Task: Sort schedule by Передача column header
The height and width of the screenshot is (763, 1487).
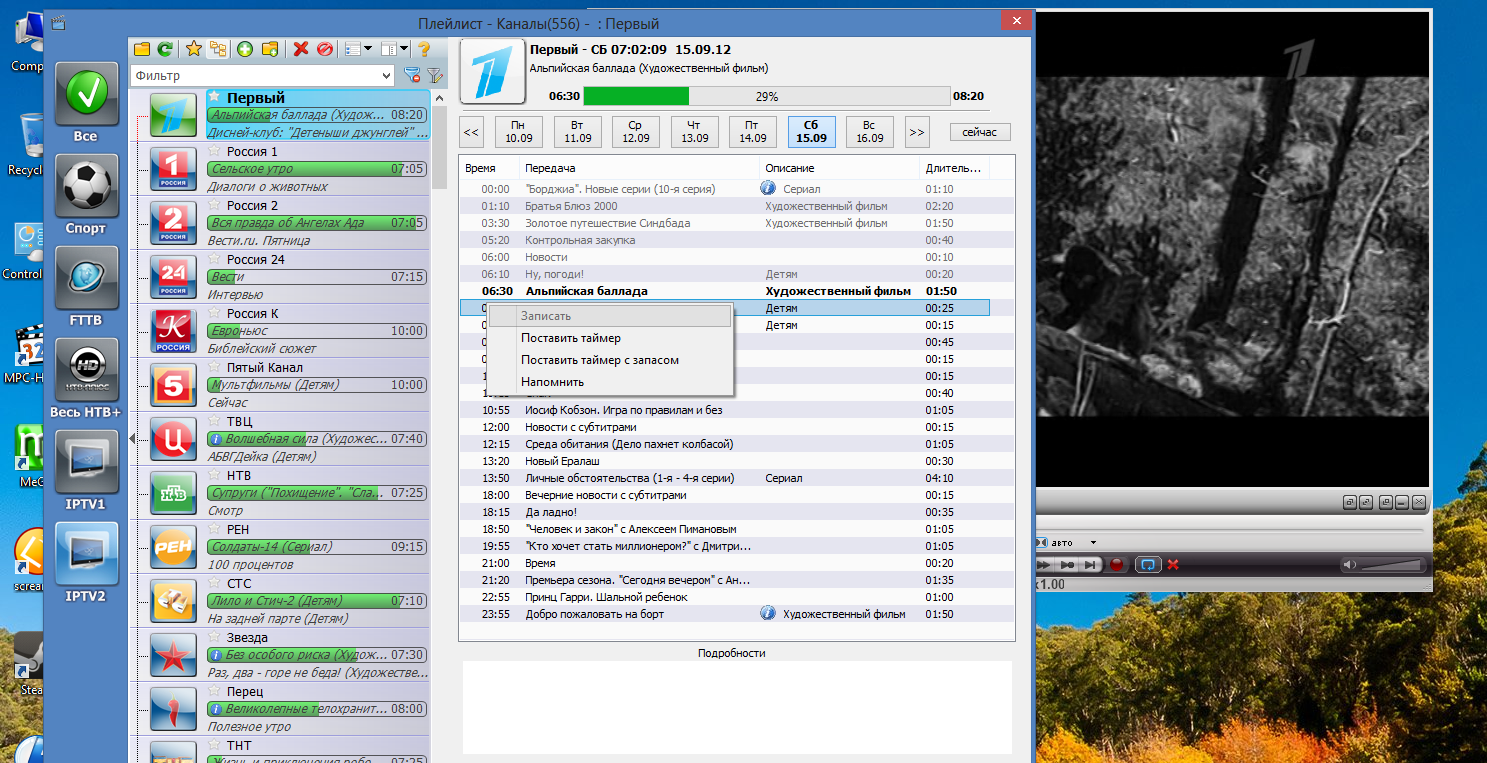Action: (x=640, y=168)
